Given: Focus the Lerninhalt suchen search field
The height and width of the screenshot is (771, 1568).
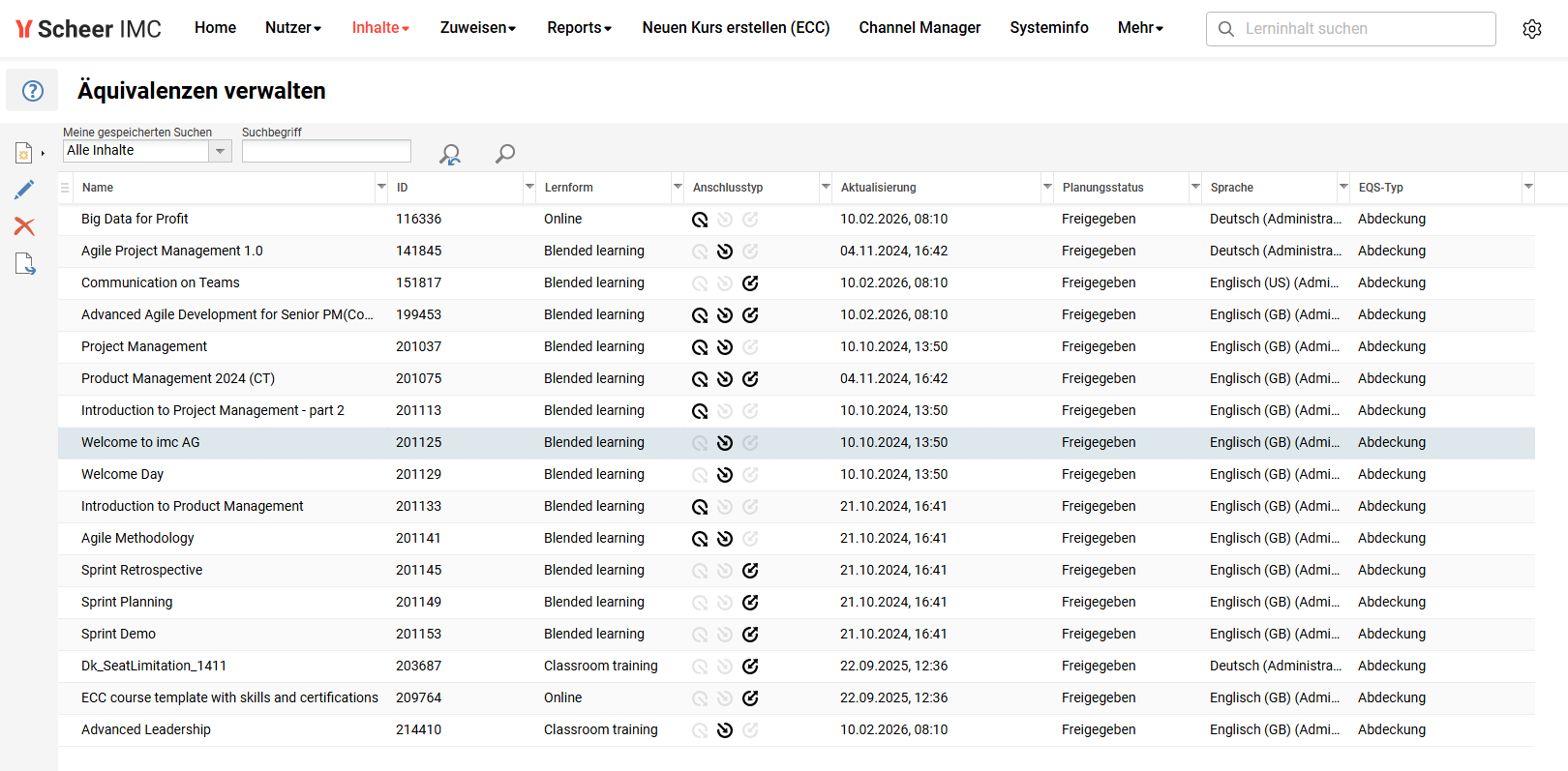Looking at the screenshot, I should [1351, 29].
